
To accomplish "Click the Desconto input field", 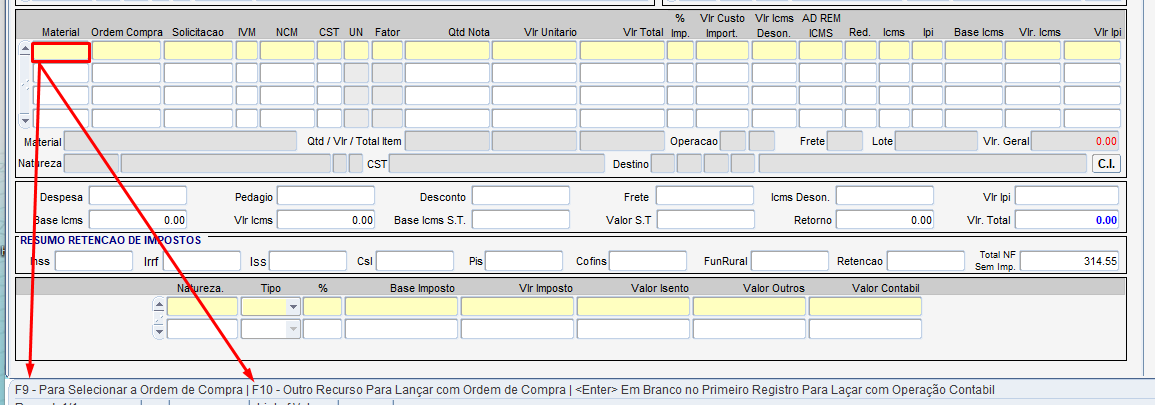I will pos(520,196).
